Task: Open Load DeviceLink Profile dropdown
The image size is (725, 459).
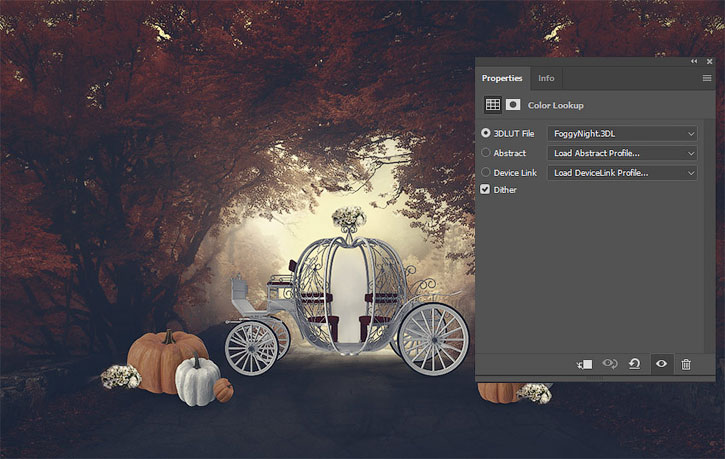Action: [x=622, y=173]
